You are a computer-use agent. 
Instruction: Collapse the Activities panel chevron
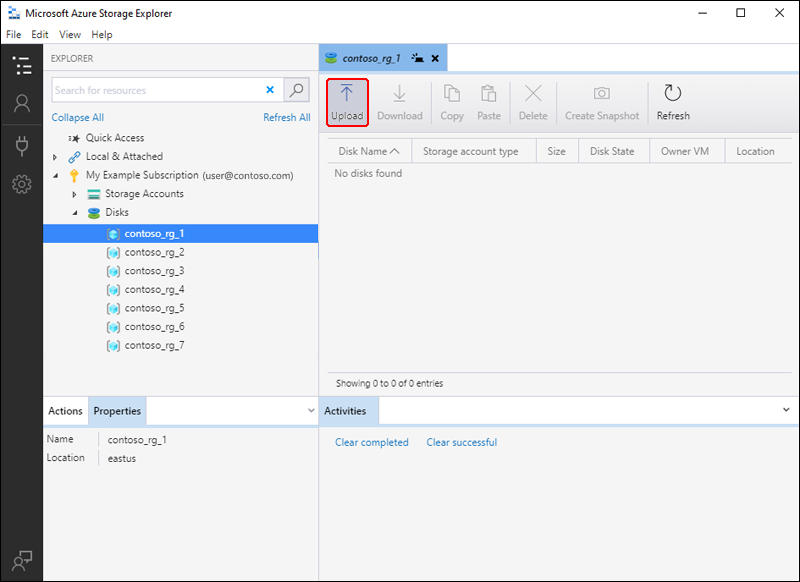tap(786, 410)
